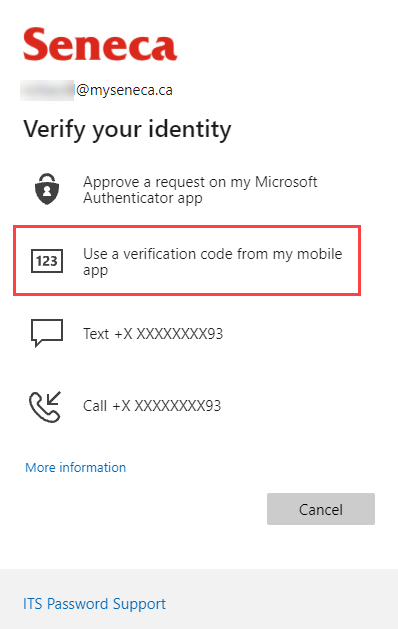
Task: Click the 123 verification code icon
Action: pos(47,261)
